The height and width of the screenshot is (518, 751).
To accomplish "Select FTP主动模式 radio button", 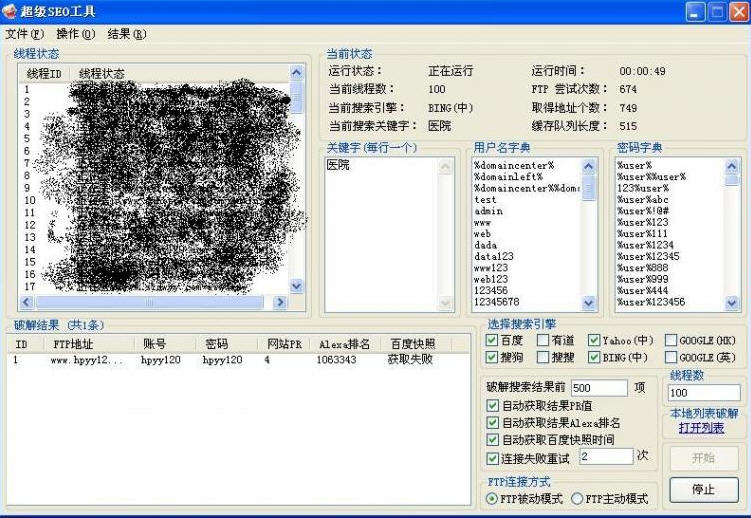I will (x=577, y=499).
